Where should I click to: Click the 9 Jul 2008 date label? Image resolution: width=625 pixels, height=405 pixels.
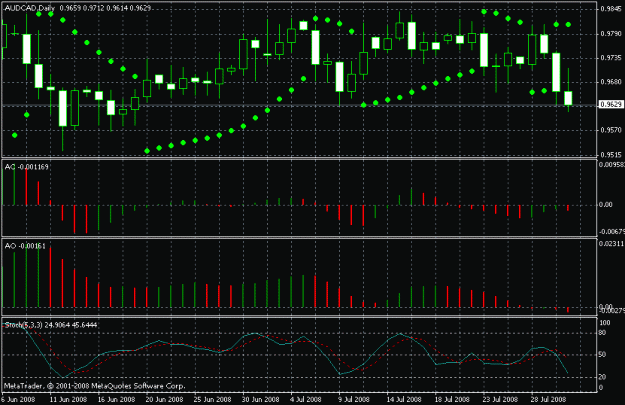coord(354,399)
